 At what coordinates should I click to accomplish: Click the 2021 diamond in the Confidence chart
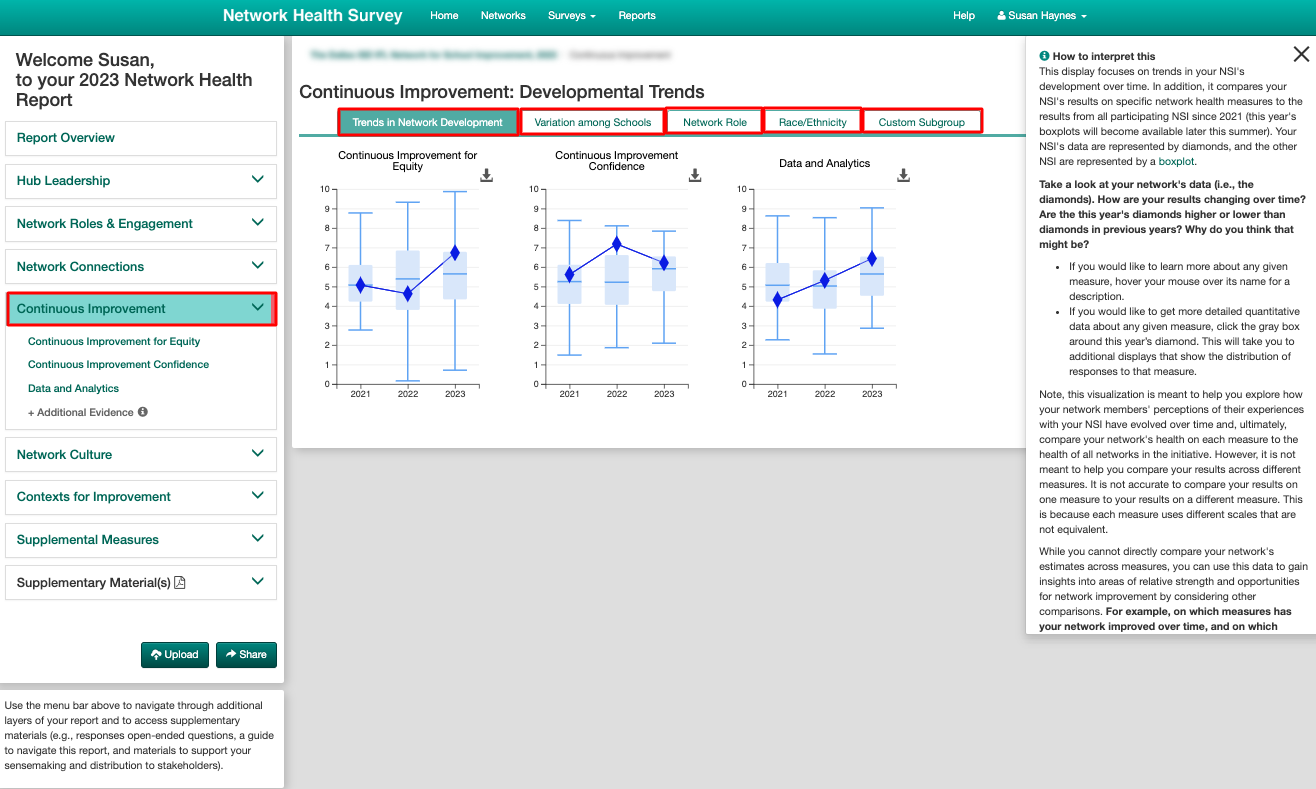click(569, 274)
